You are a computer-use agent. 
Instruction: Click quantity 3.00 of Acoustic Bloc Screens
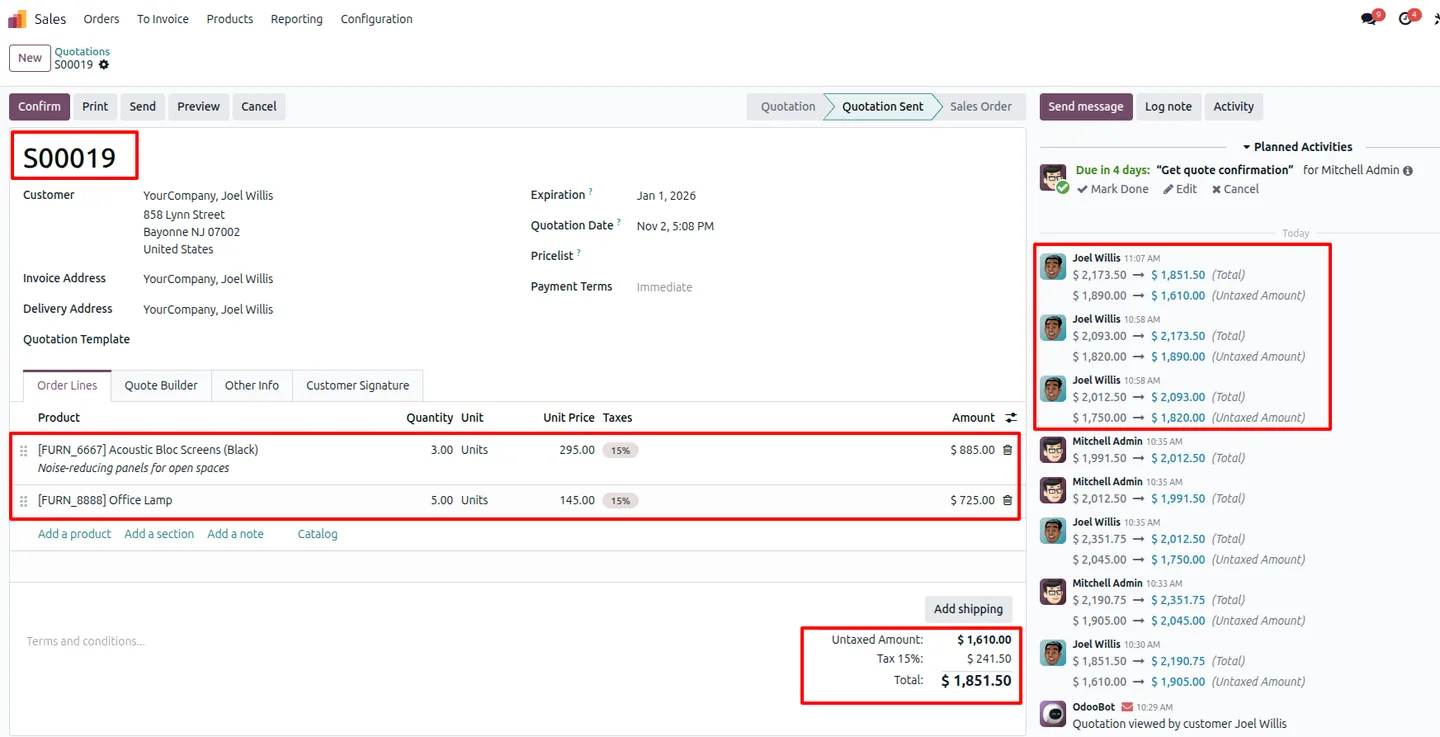[441, 450]
